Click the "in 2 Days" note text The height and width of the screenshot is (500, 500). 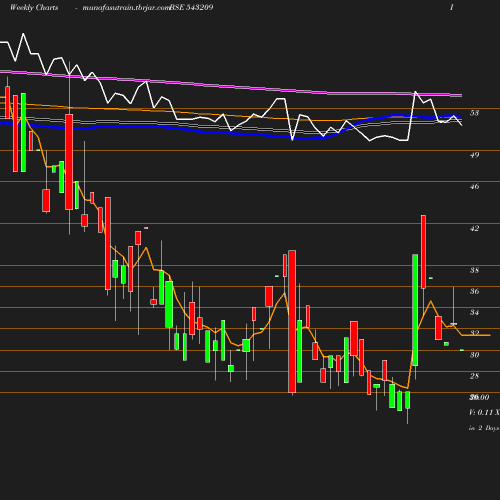[484, 428]
